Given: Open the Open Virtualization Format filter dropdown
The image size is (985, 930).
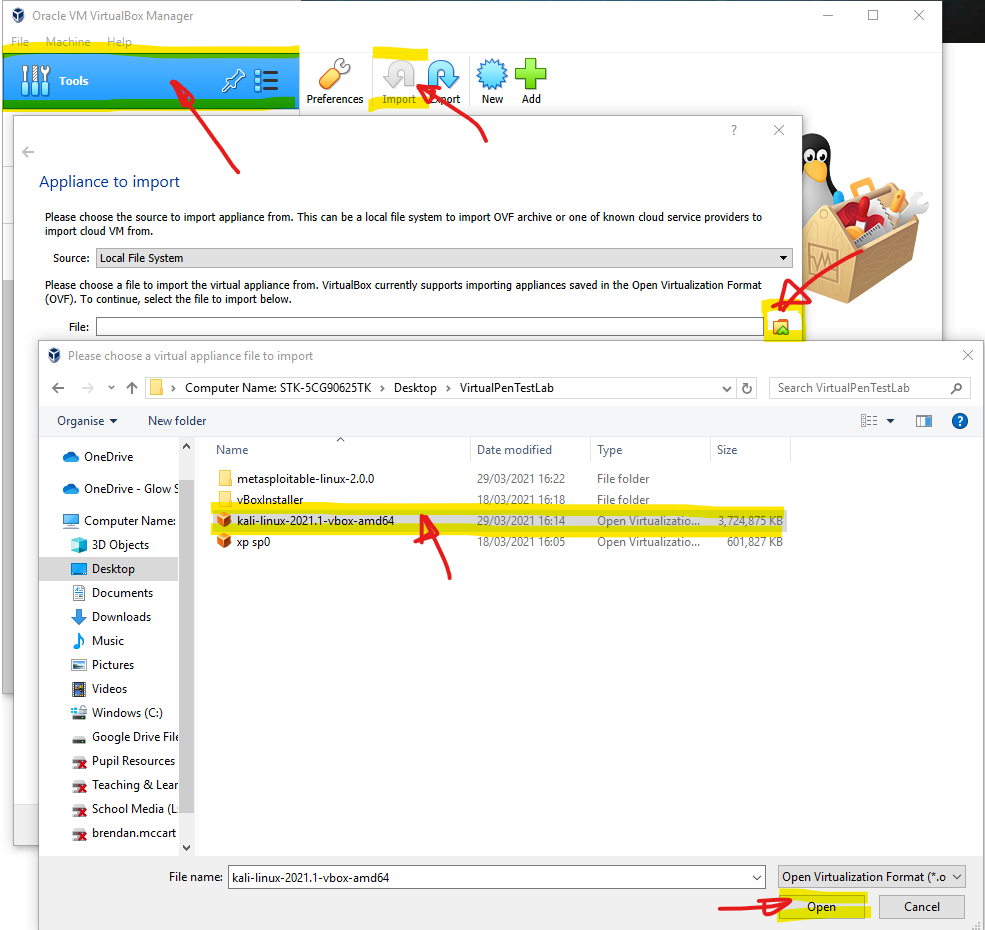Looking at the screenshot, I should (x=871, y=877).
